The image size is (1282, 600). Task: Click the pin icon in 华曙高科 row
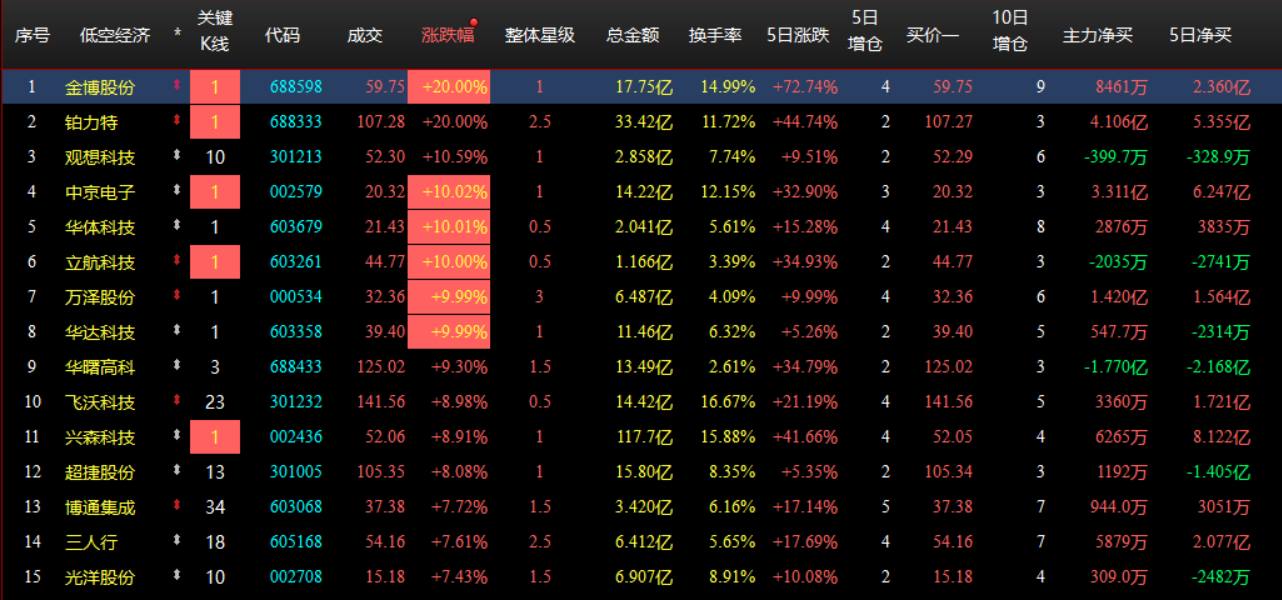[x=177, y=366]
